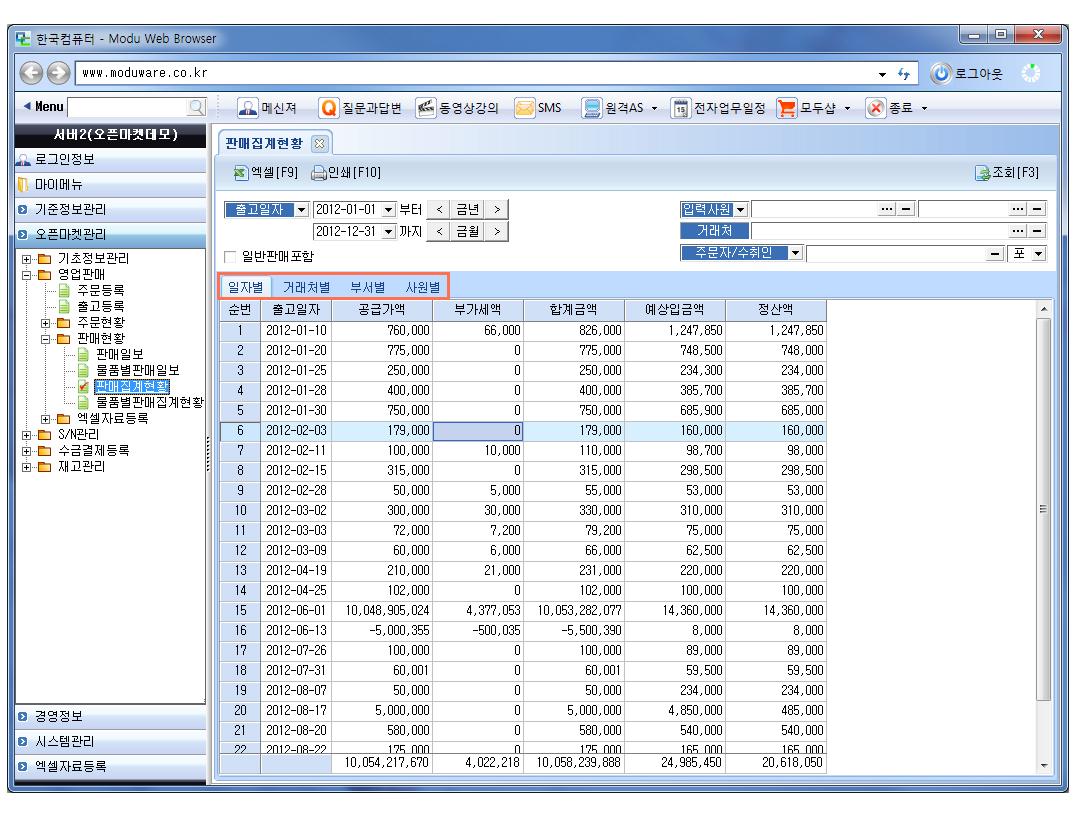Open the 입력사원 dropdown
This screenshot has width=1075, height=817.
pos(741,209)
